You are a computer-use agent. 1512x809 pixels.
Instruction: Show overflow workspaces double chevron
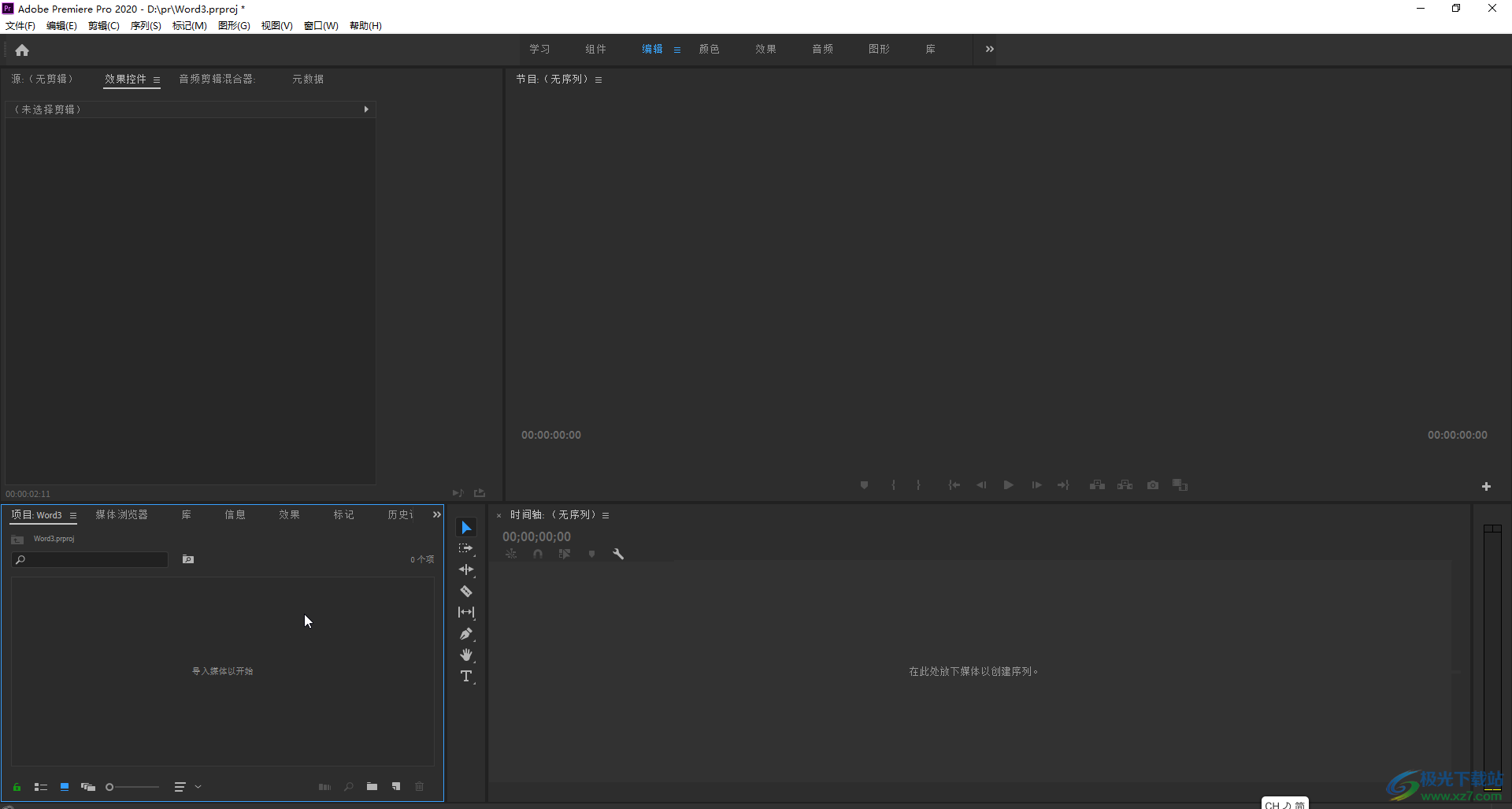tap(990, 49)
